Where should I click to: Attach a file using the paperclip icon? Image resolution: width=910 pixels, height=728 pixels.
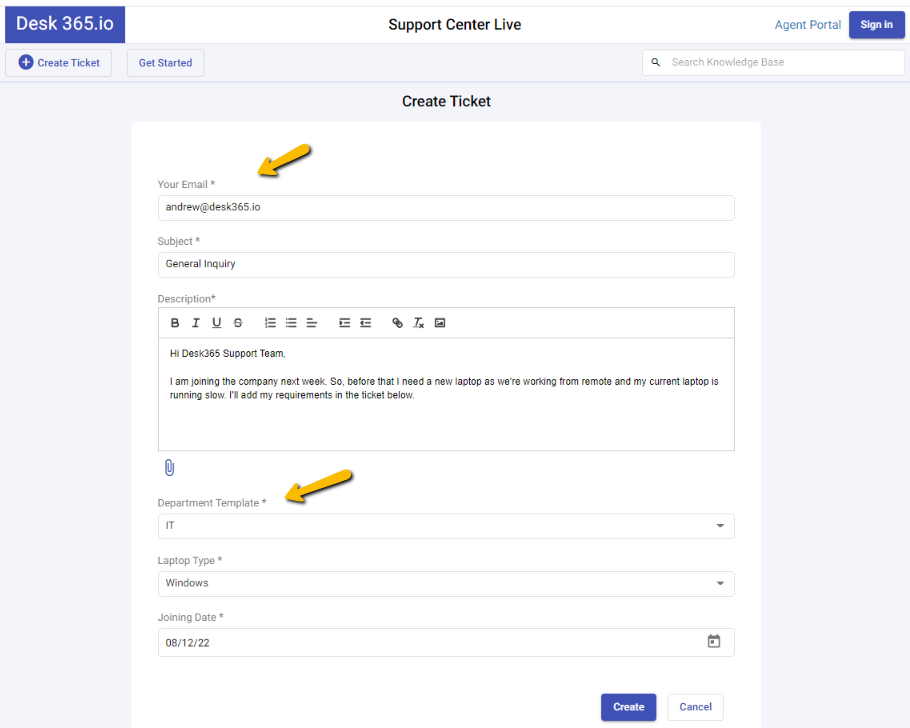(169, 467)
